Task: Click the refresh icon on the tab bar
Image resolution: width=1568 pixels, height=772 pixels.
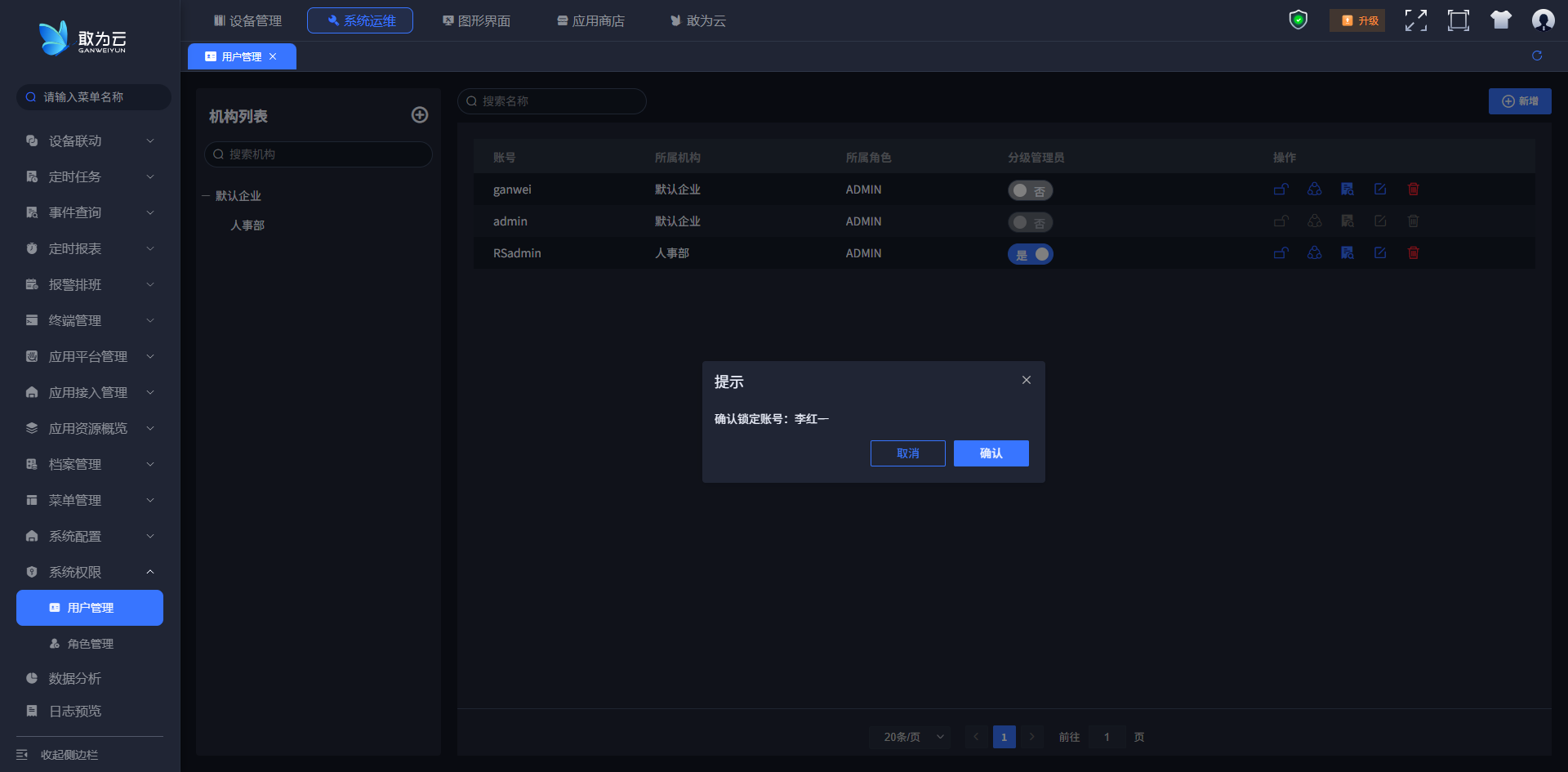Action: click(1536, 56)
